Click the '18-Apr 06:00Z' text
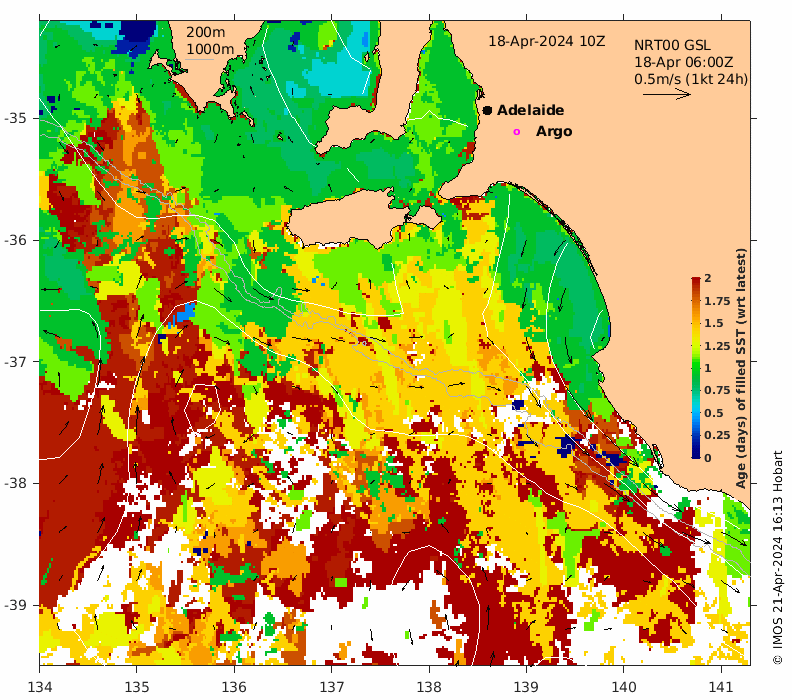Viewport: 792px width, 700px height. click(x=683, y=62)
